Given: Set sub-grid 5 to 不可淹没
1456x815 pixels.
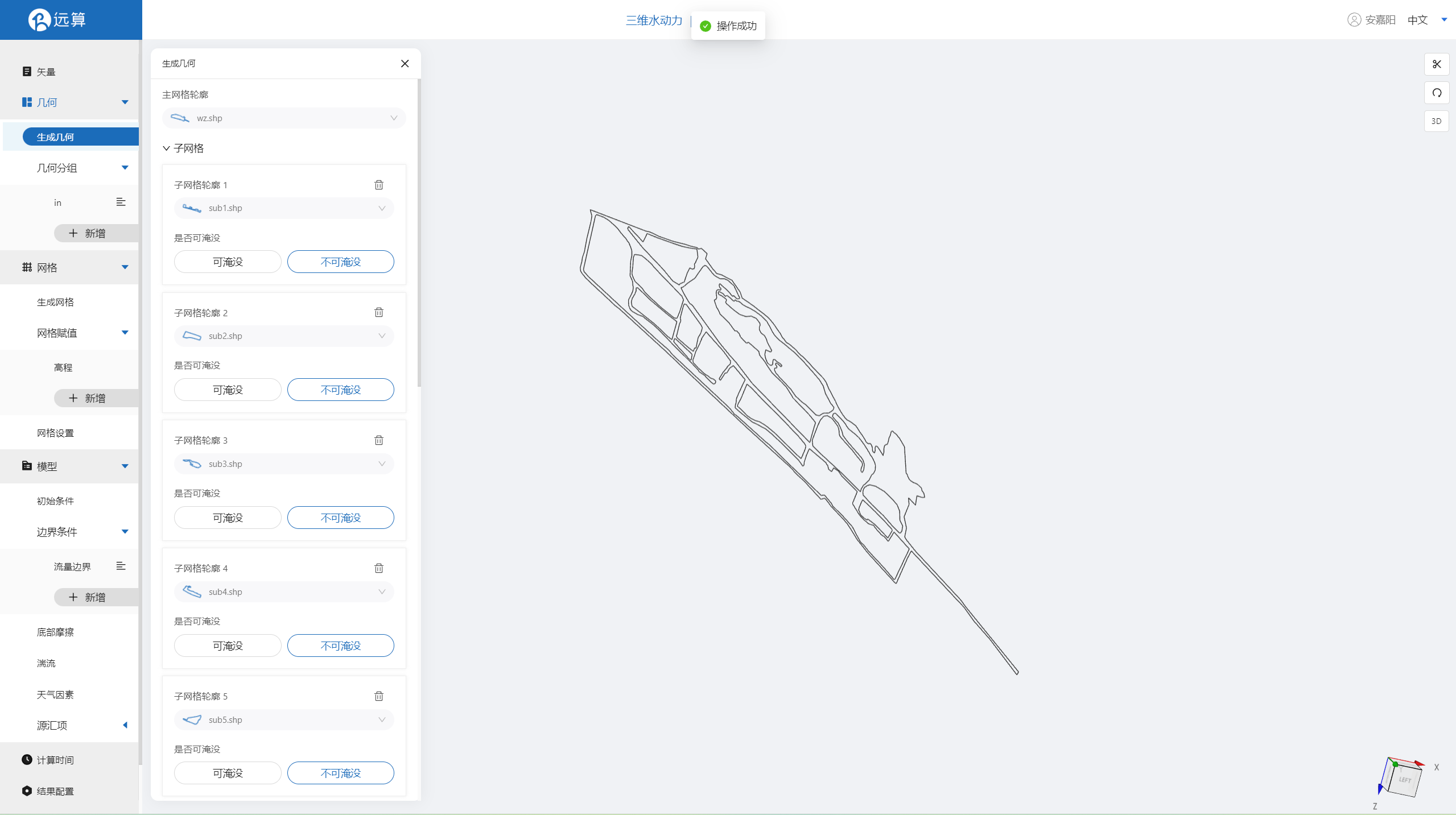Looking at the screenshot, I should pyautogui.click(x=340, y=773).
